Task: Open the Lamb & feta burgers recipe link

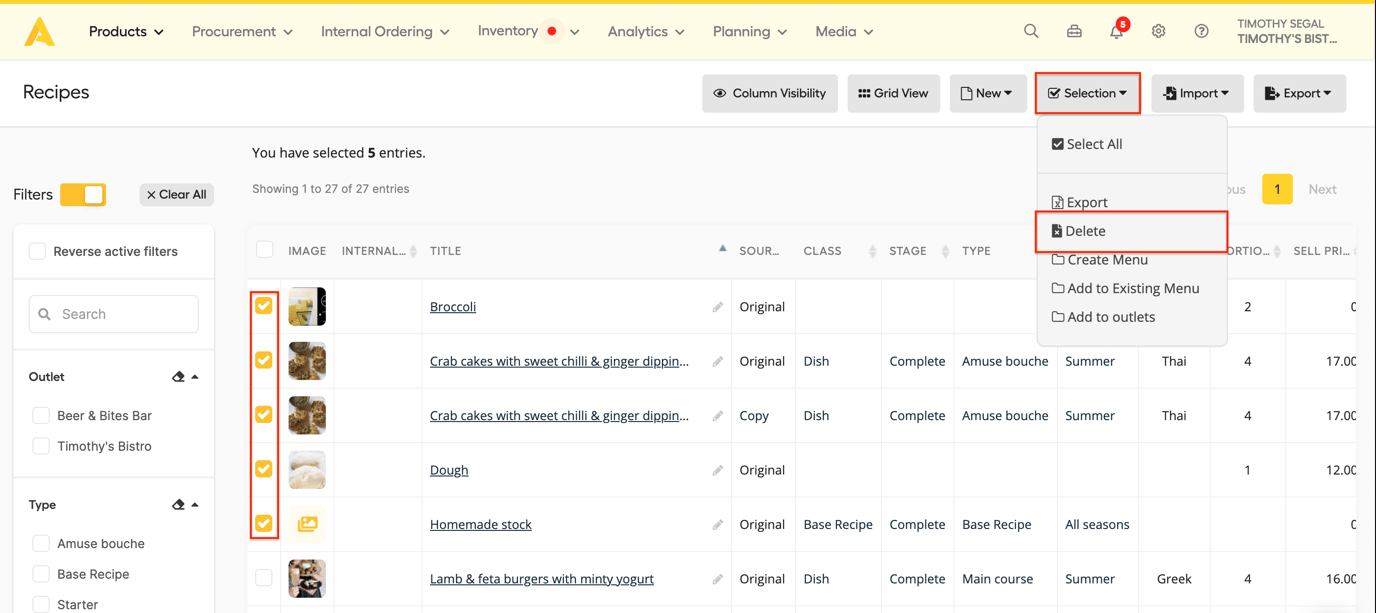Action: click(x=541, y=579)
